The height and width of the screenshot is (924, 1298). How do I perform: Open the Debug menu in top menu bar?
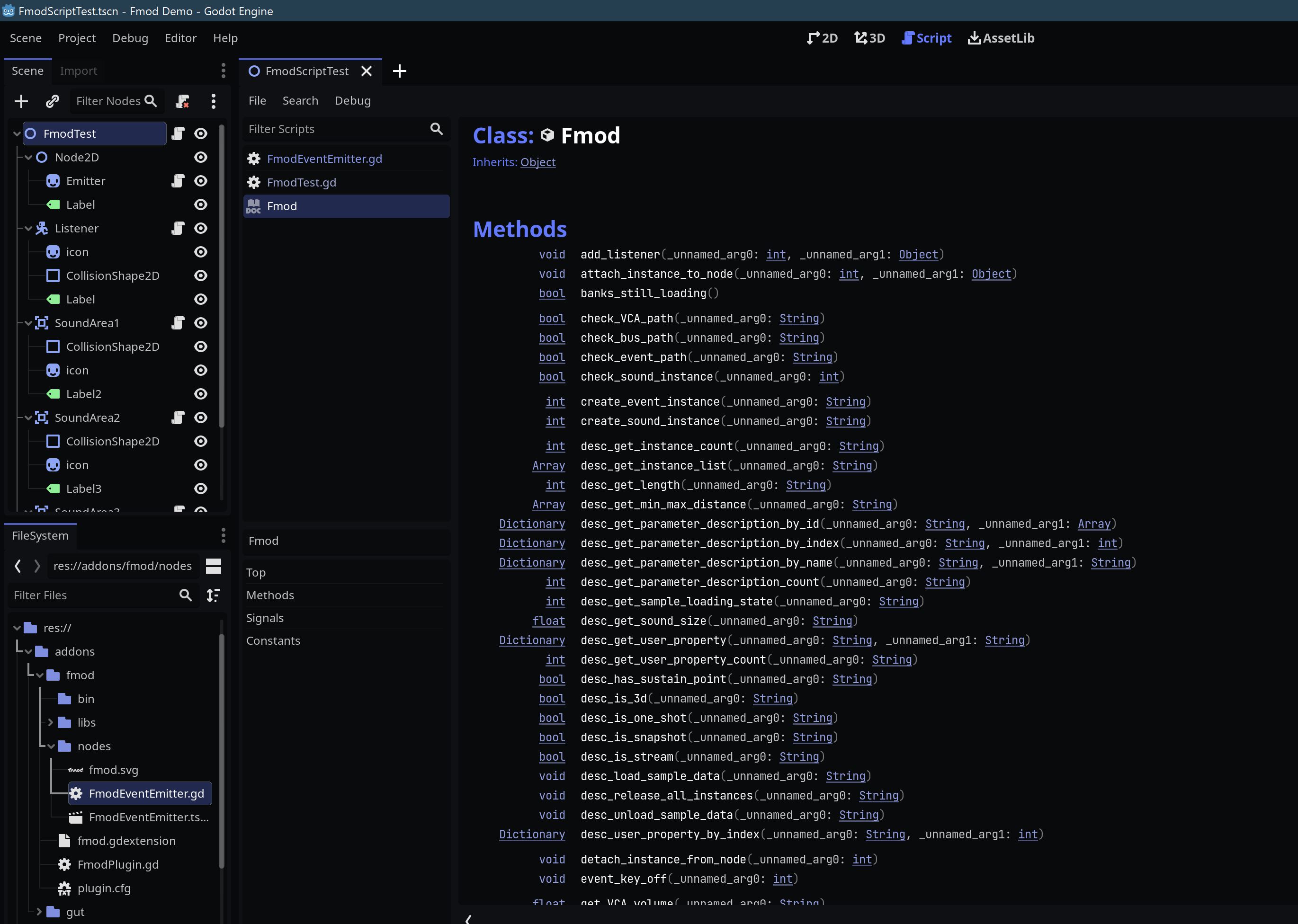130,38
